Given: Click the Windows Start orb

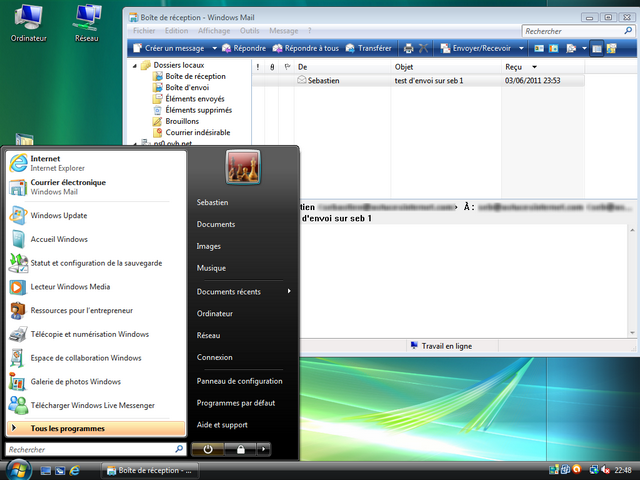Looking at the screenshot, I should 18,469.
